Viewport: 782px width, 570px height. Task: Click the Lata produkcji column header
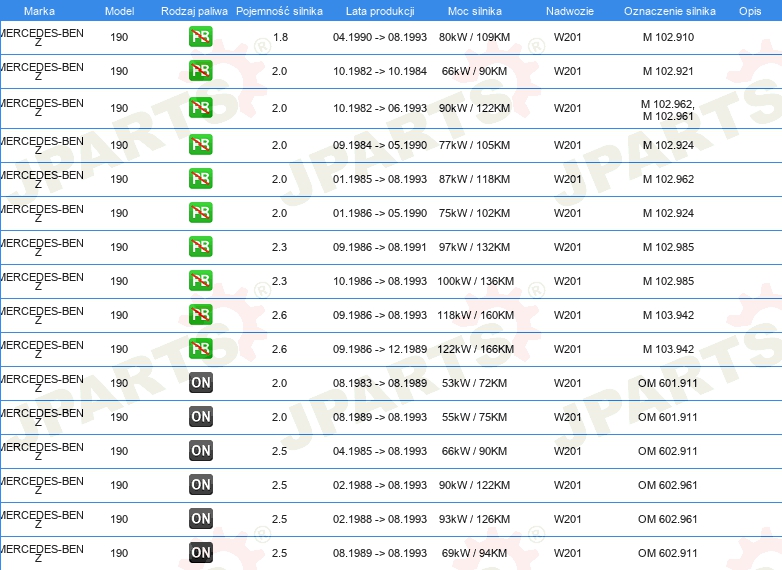[380, 11]
